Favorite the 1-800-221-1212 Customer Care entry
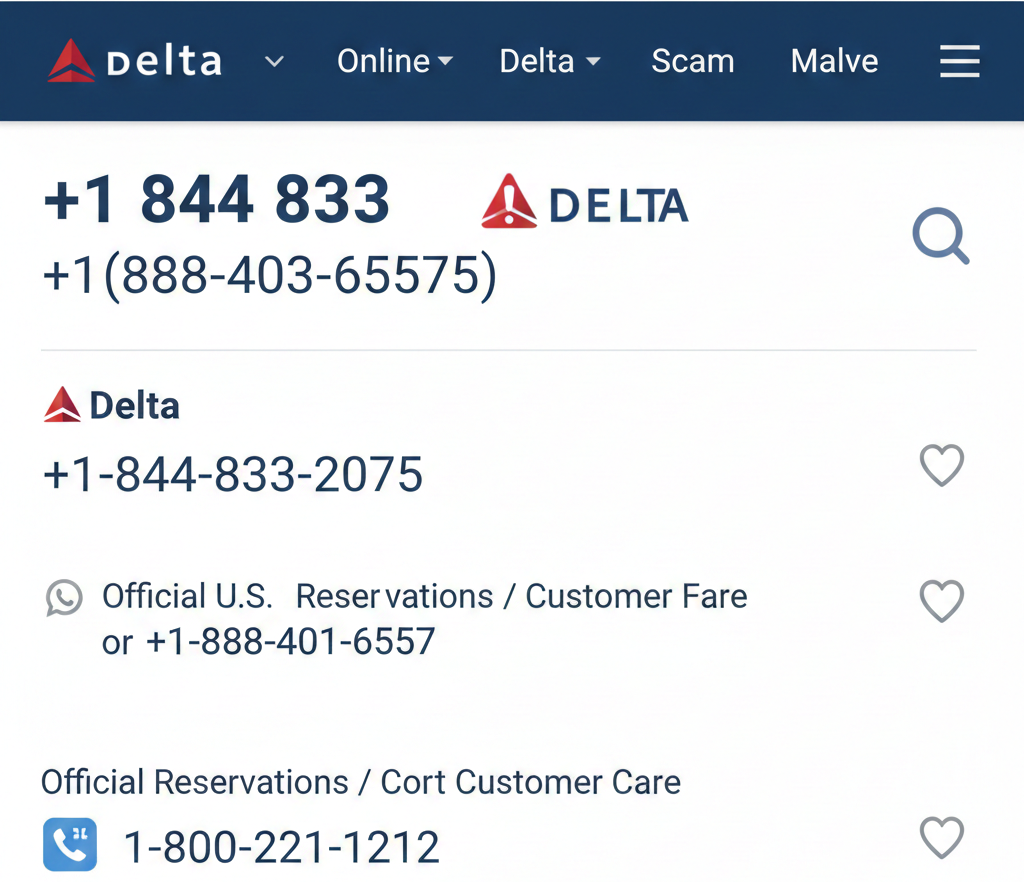The height and width of the screenshot is (882, 1024). [x=941, y=838]
